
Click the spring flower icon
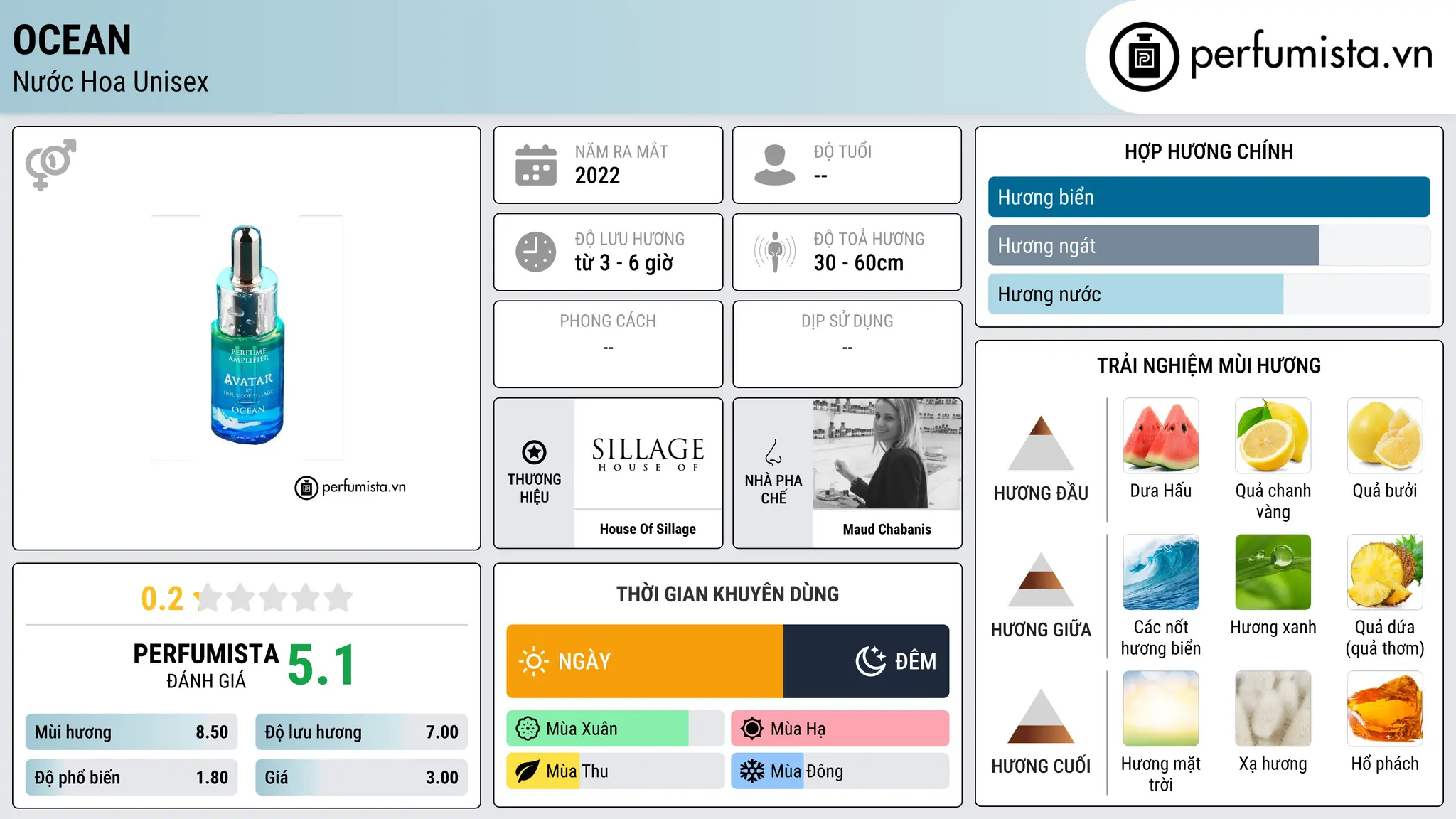click(528, 729)
